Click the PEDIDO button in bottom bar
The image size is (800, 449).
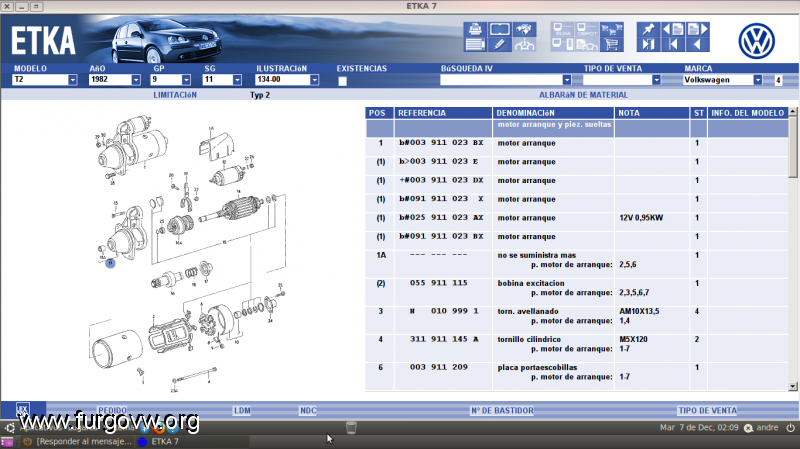pyautogui.click(x=112, y=410)
